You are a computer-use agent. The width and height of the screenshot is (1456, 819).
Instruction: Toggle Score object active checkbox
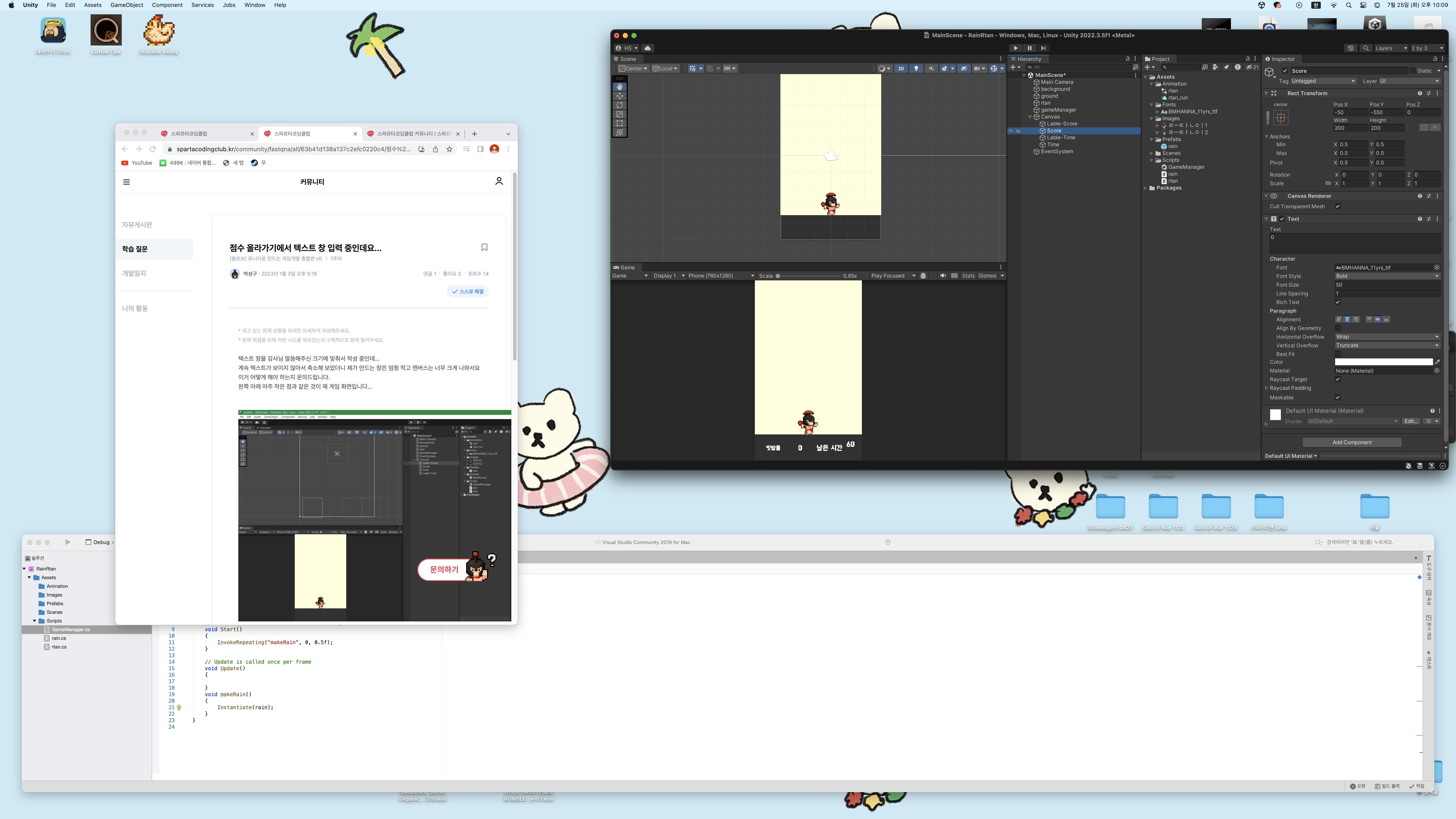pos(1285,71)
